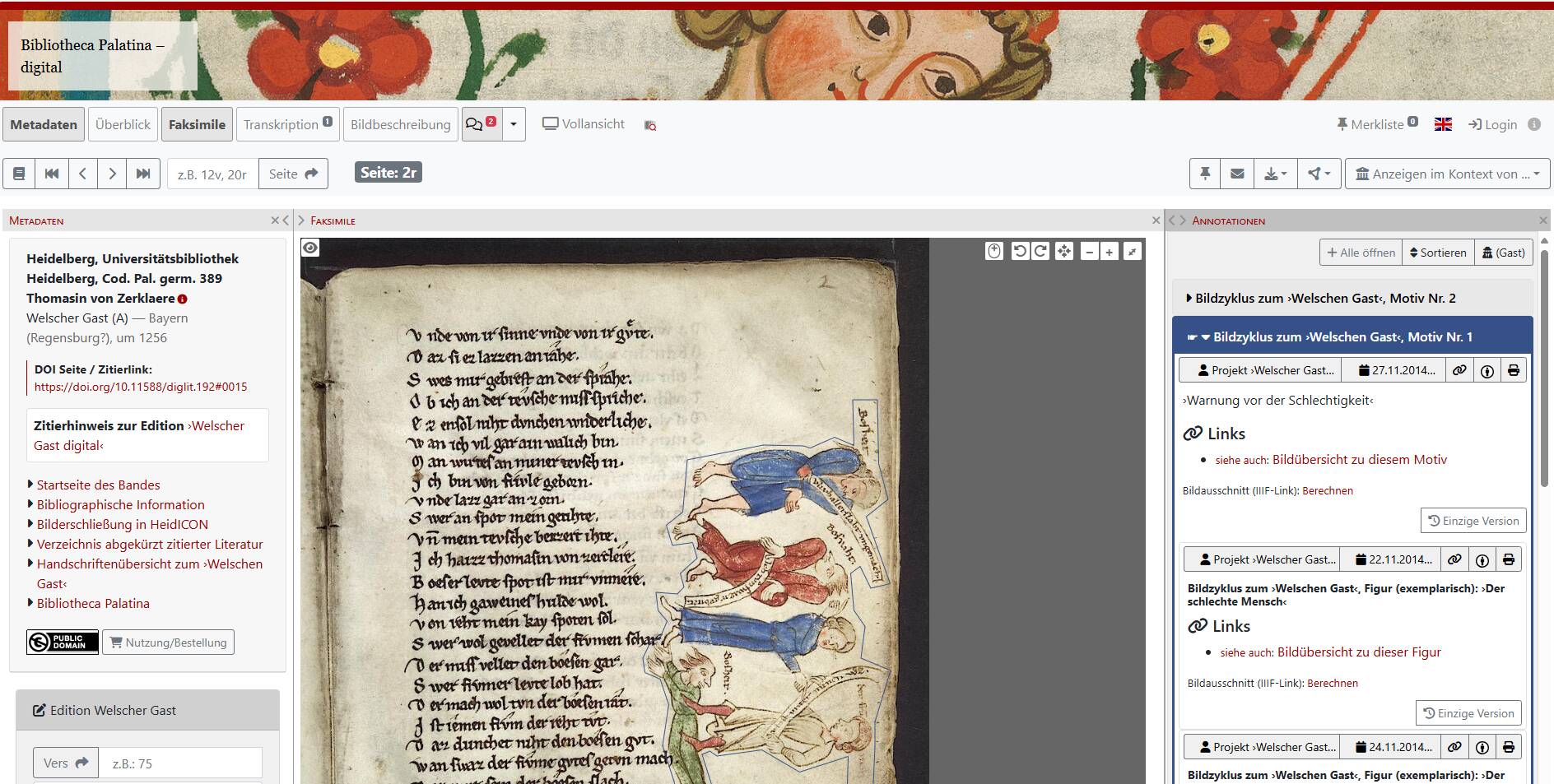Click the Nutzung/Bestellung button
The height and width of the screenshot is (784, 1554).
pos(168,643)
